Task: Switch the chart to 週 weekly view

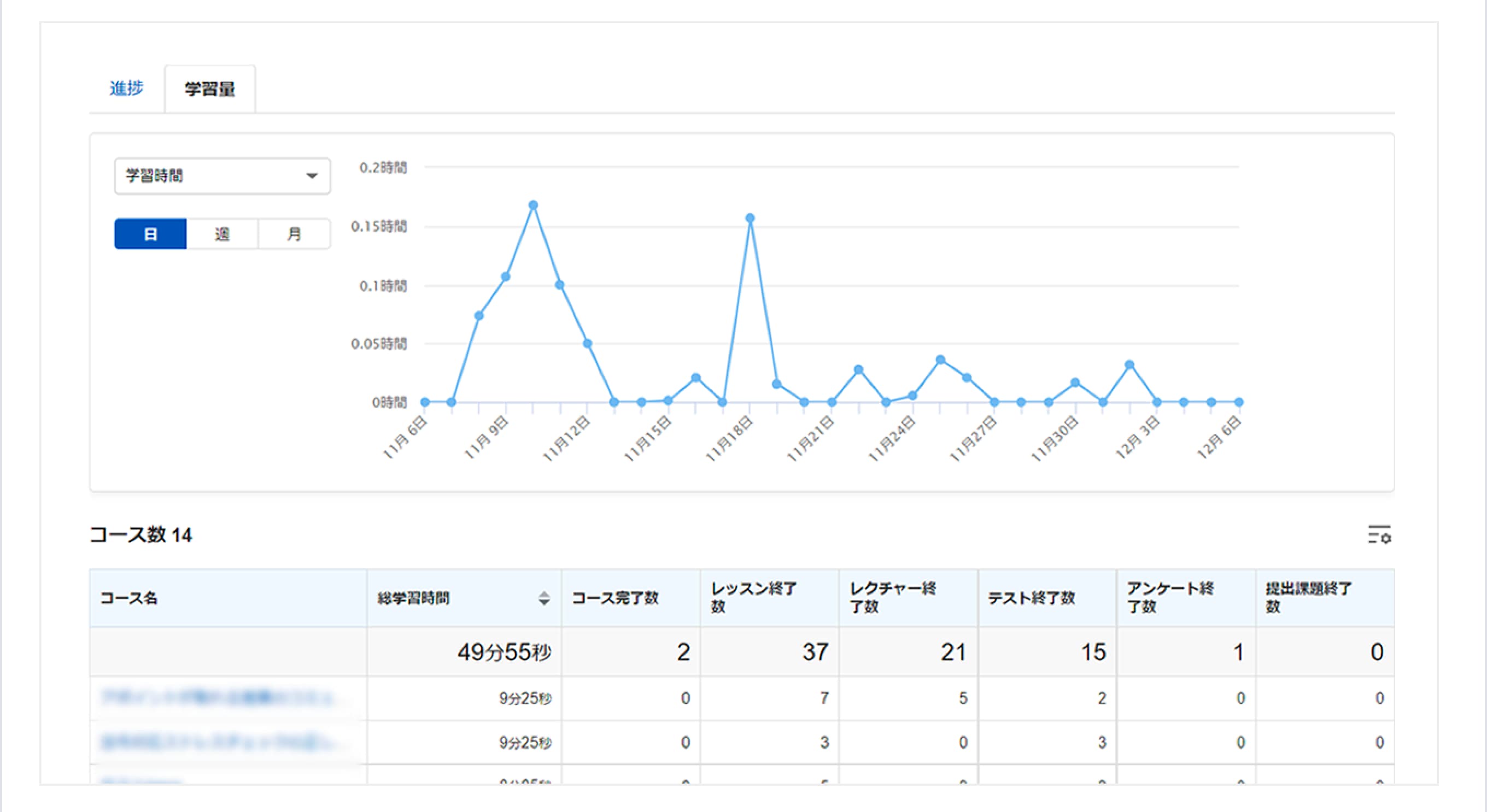Action: [223, 234]
